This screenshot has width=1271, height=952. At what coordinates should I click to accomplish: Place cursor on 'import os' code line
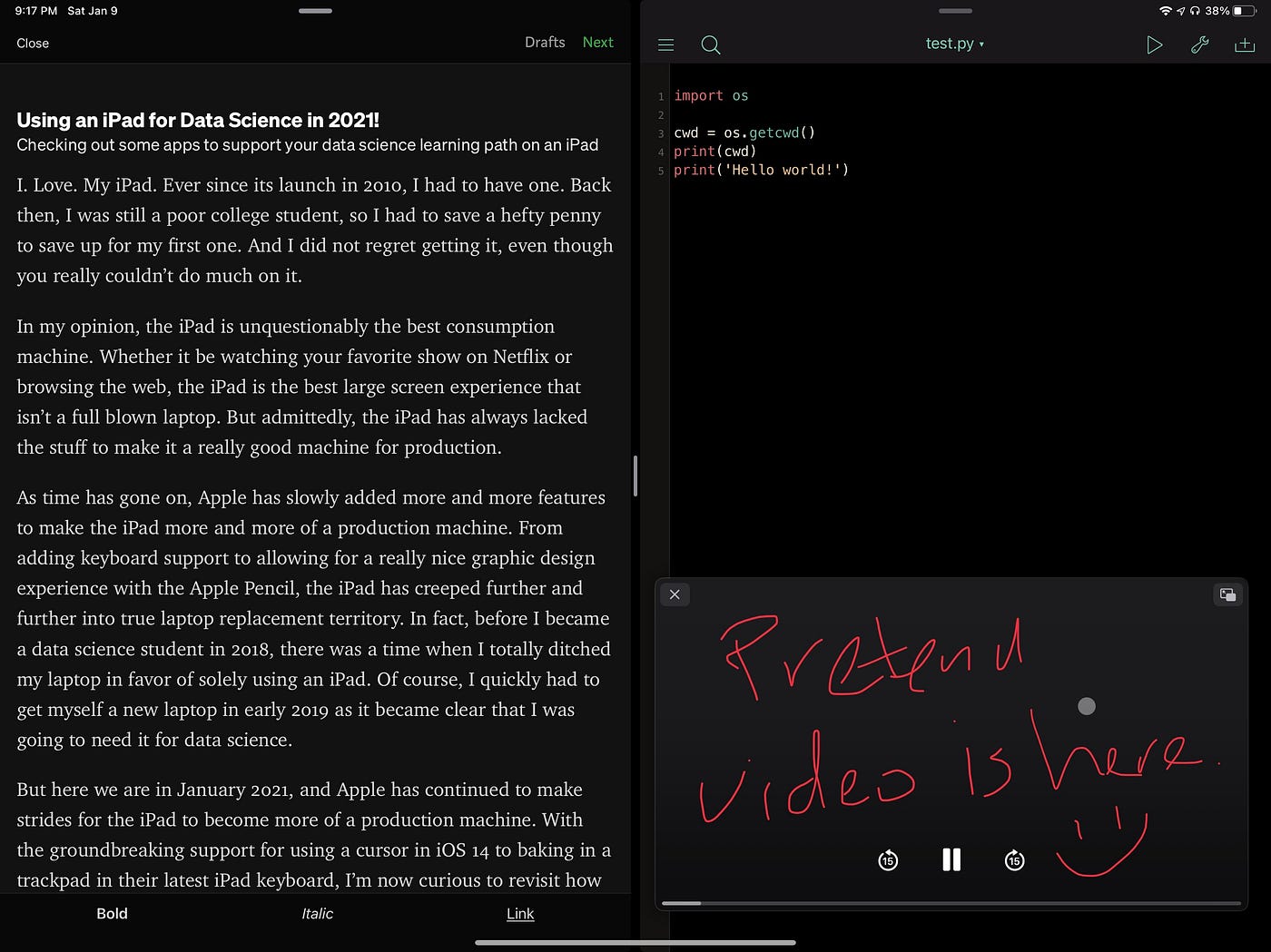pyautogui.click(x=711, y=95)
